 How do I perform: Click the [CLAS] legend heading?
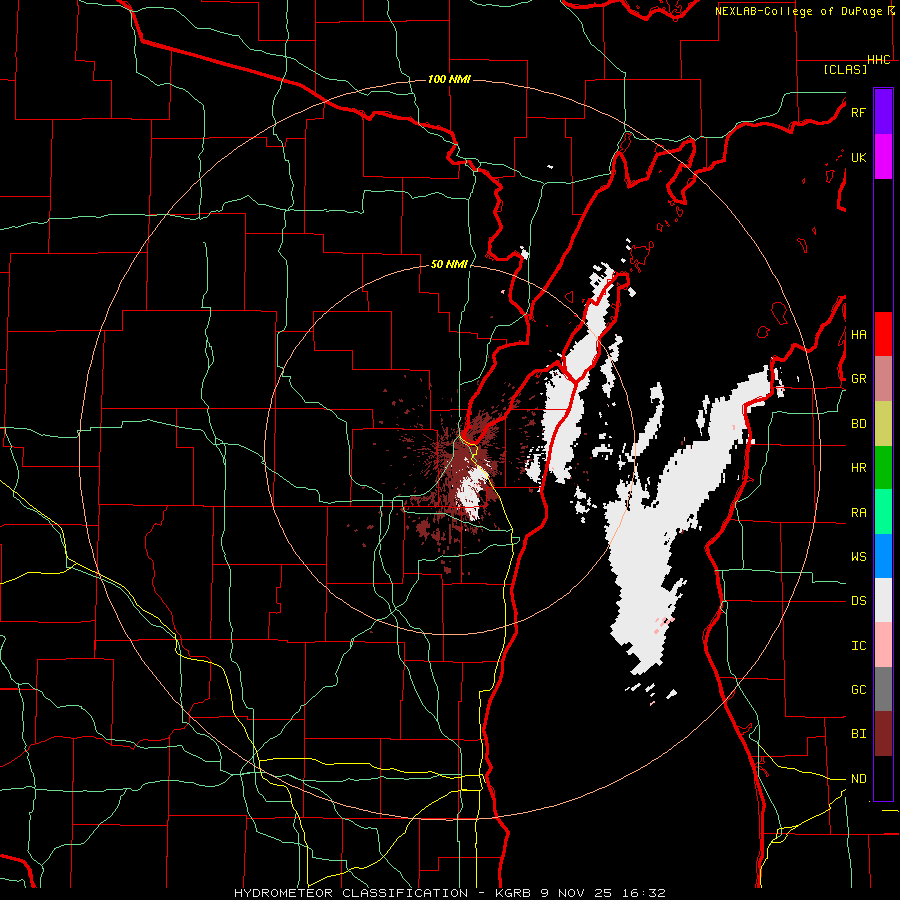coord(845,70)
